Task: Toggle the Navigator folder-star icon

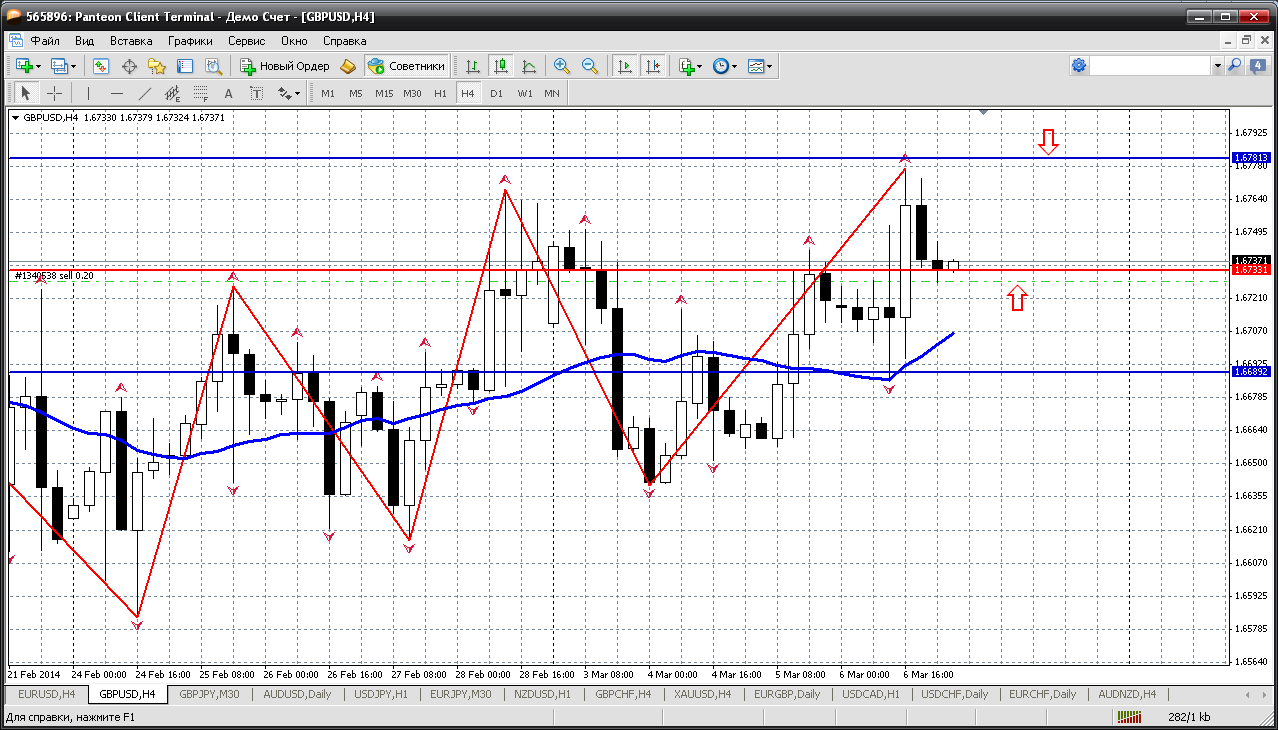Action: point(157,66)
